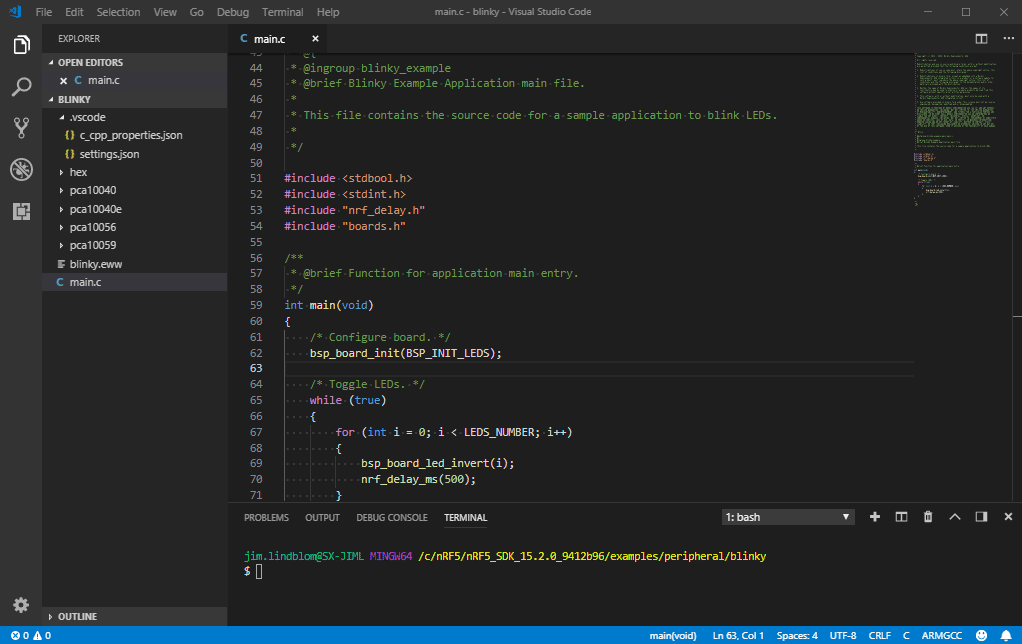Click ARMGCC configuration in status bar
This screenshot has height=644, width=1022.
[x=941, y=636]
